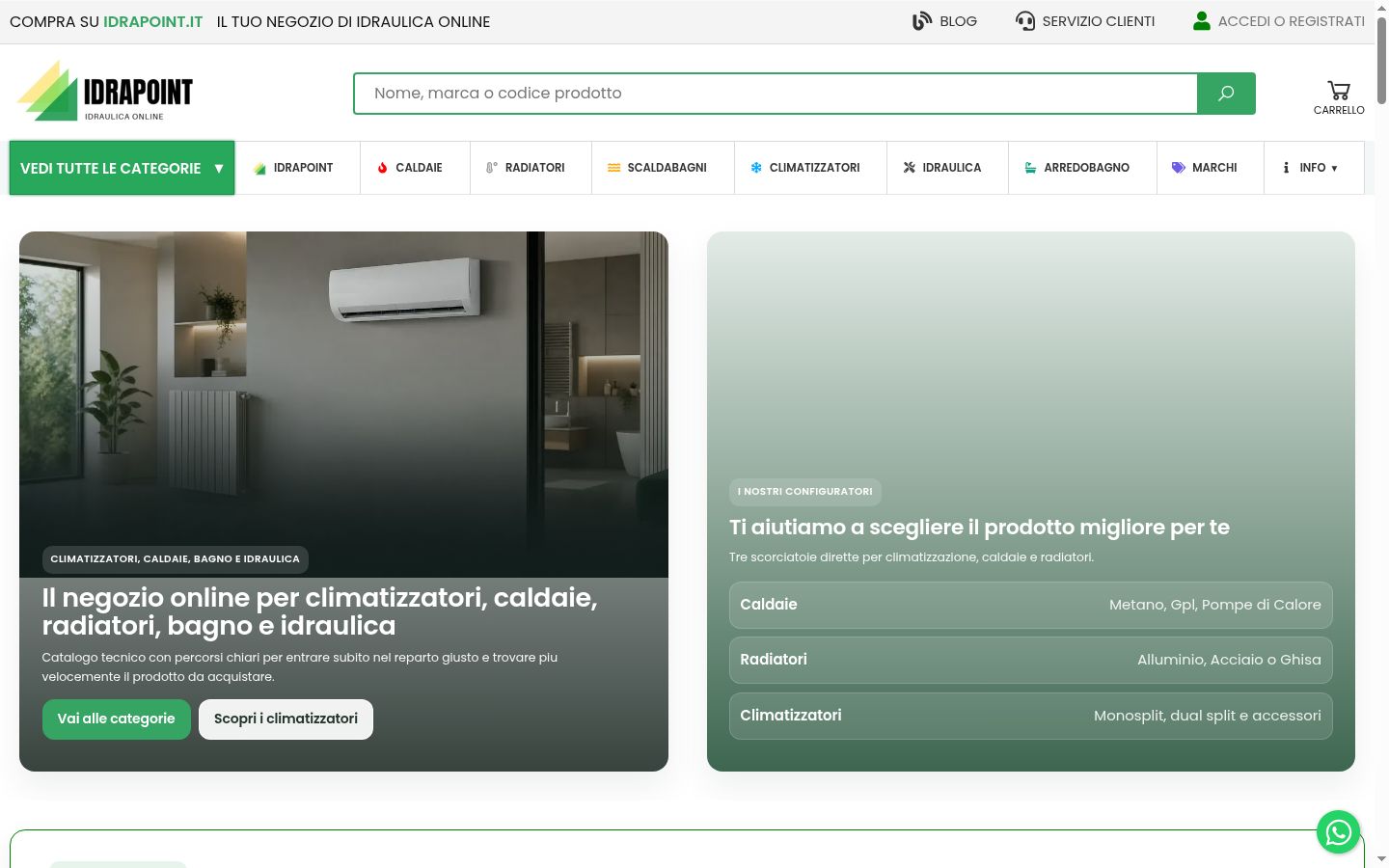Screen dimensions: 1389x868
Task: Click Accedi o Registrati link
Action: click(x=1292, y=21)
